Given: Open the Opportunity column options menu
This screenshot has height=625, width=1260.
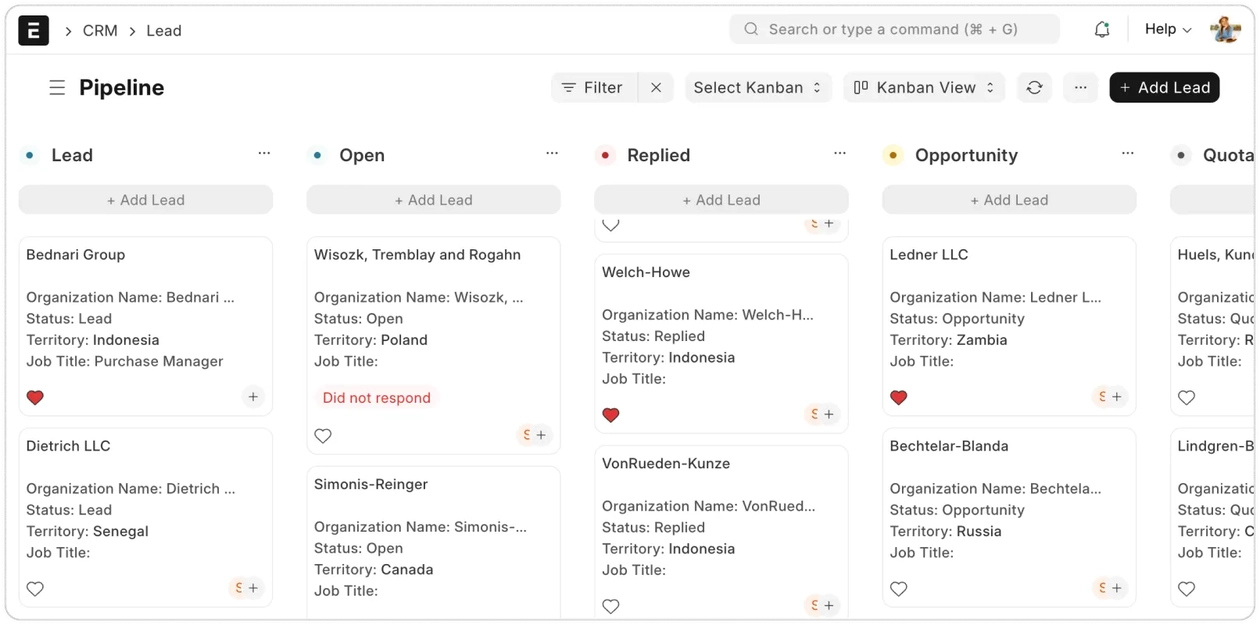Looking at the screenshot, I should click(x=1127, y=154).
